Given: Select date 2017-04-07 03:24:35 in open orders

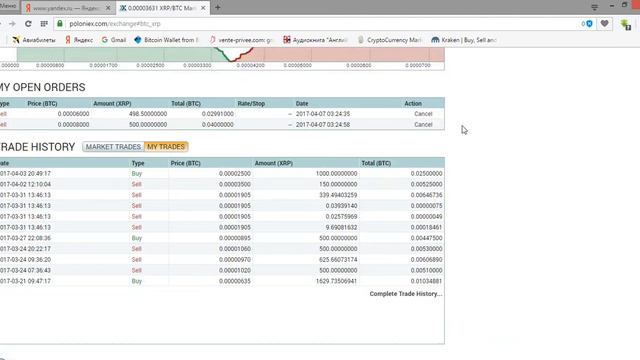Looking at the screenshot, I should tap(323, 114).
